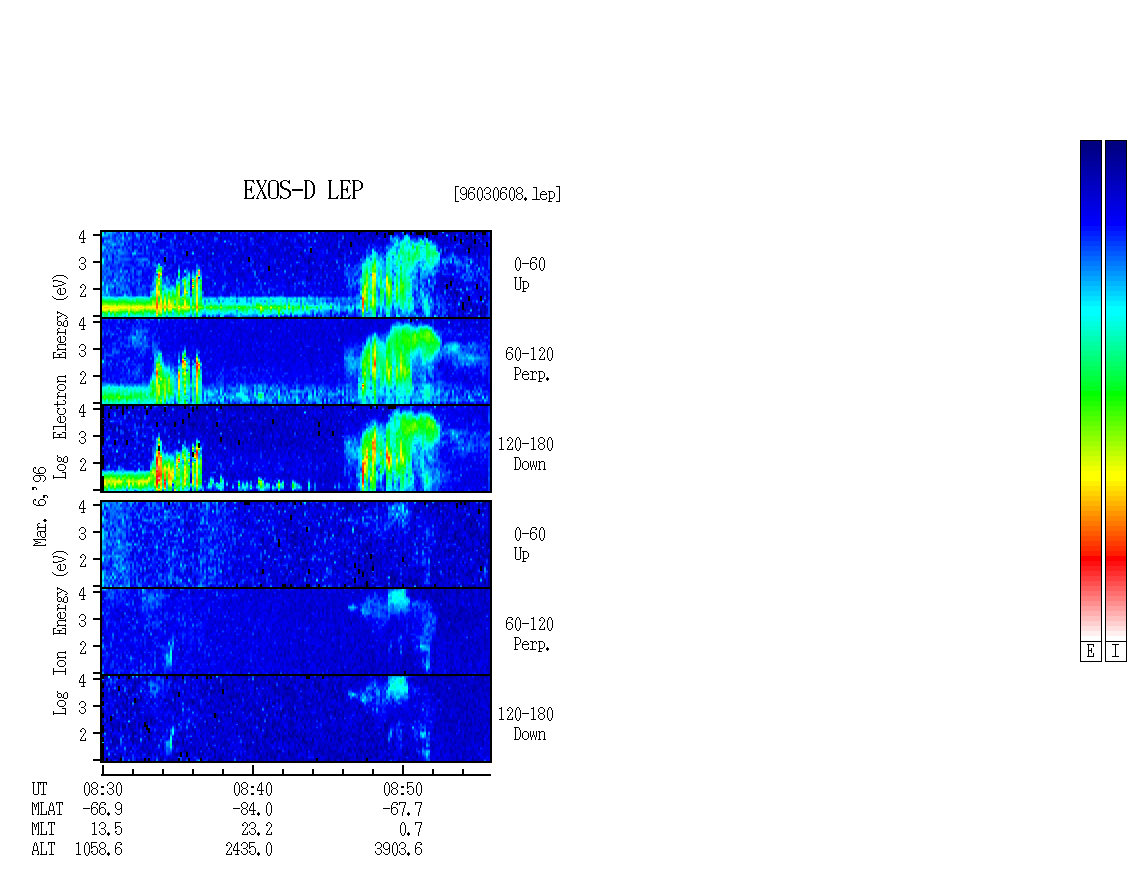Click the Mar. 6, '96 date label
Image resolution: width=1130 pixels, height=875 pixels.
[40, 506]
